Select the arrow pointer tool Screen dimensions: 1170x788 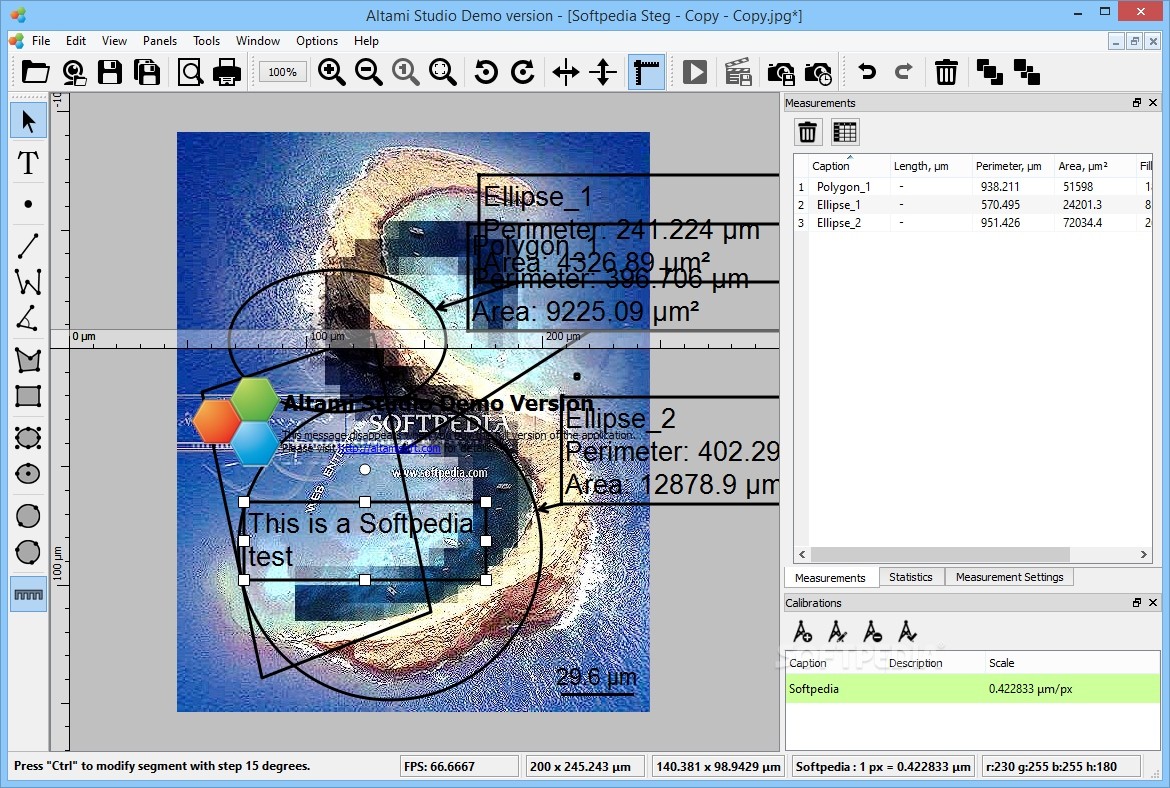(x=28, y=122)
